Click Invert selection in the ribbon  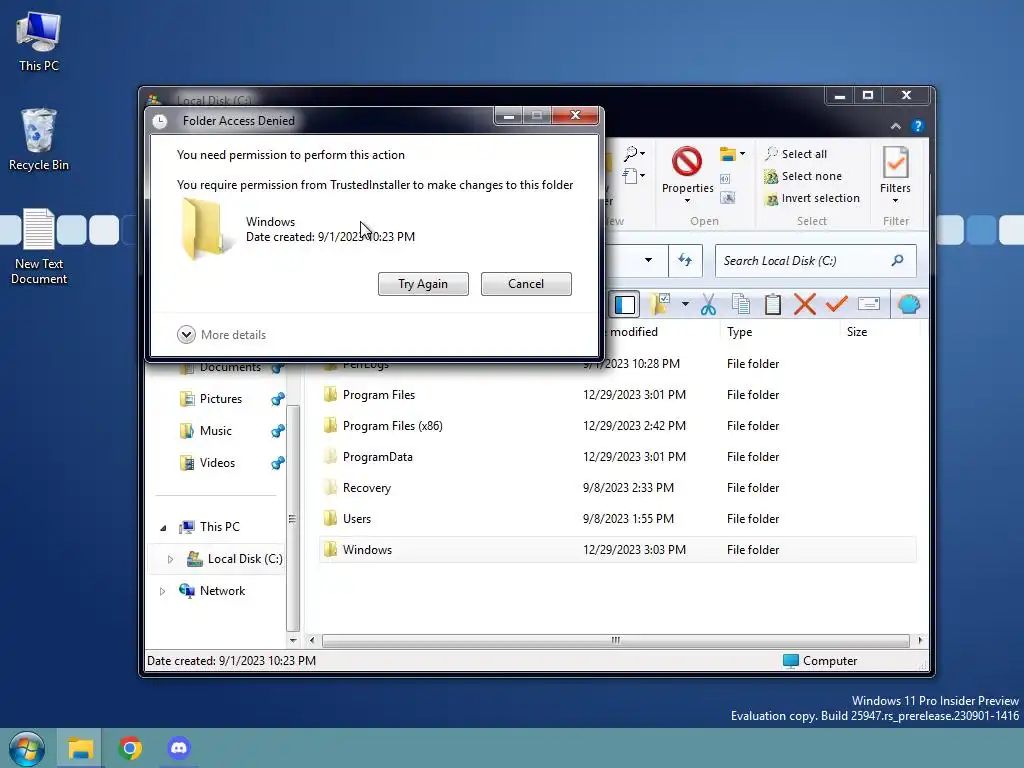tap(812, 199)
